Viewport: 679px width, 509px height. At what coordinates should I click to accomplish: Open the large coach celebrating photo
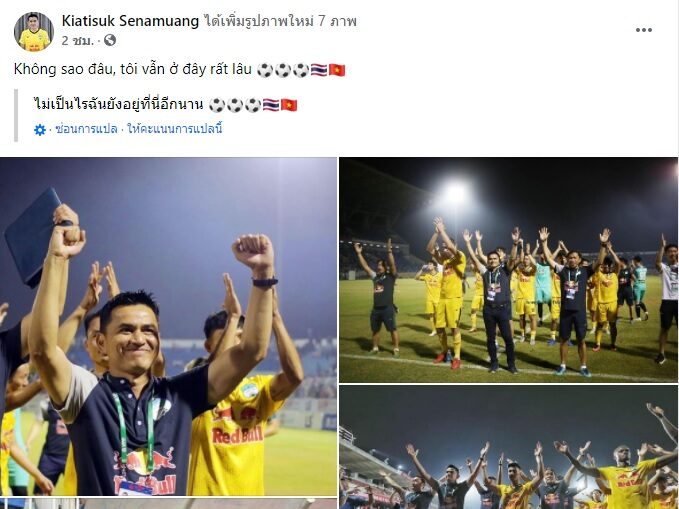168,327
